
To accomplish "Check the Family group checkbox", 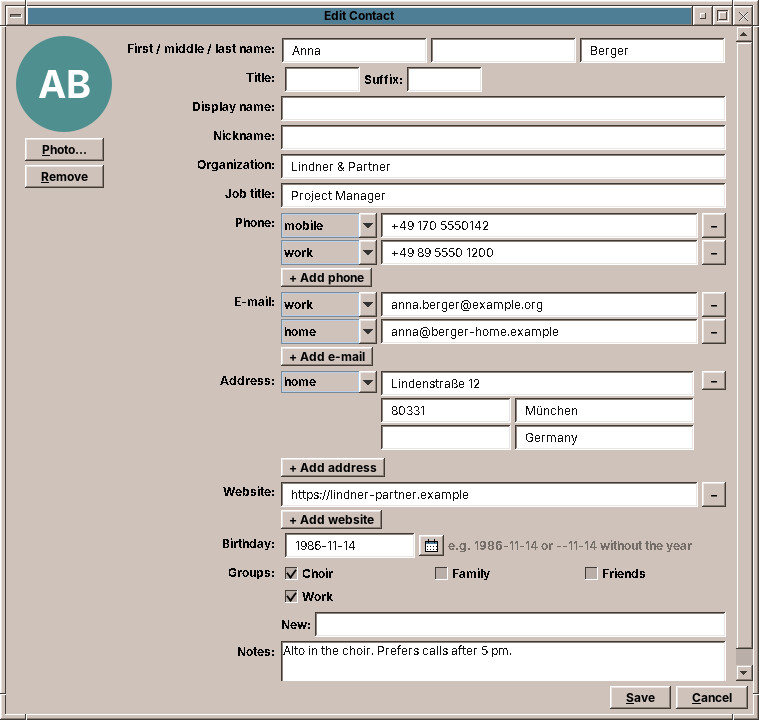I will pyautogui.click(x=441, y=573).
